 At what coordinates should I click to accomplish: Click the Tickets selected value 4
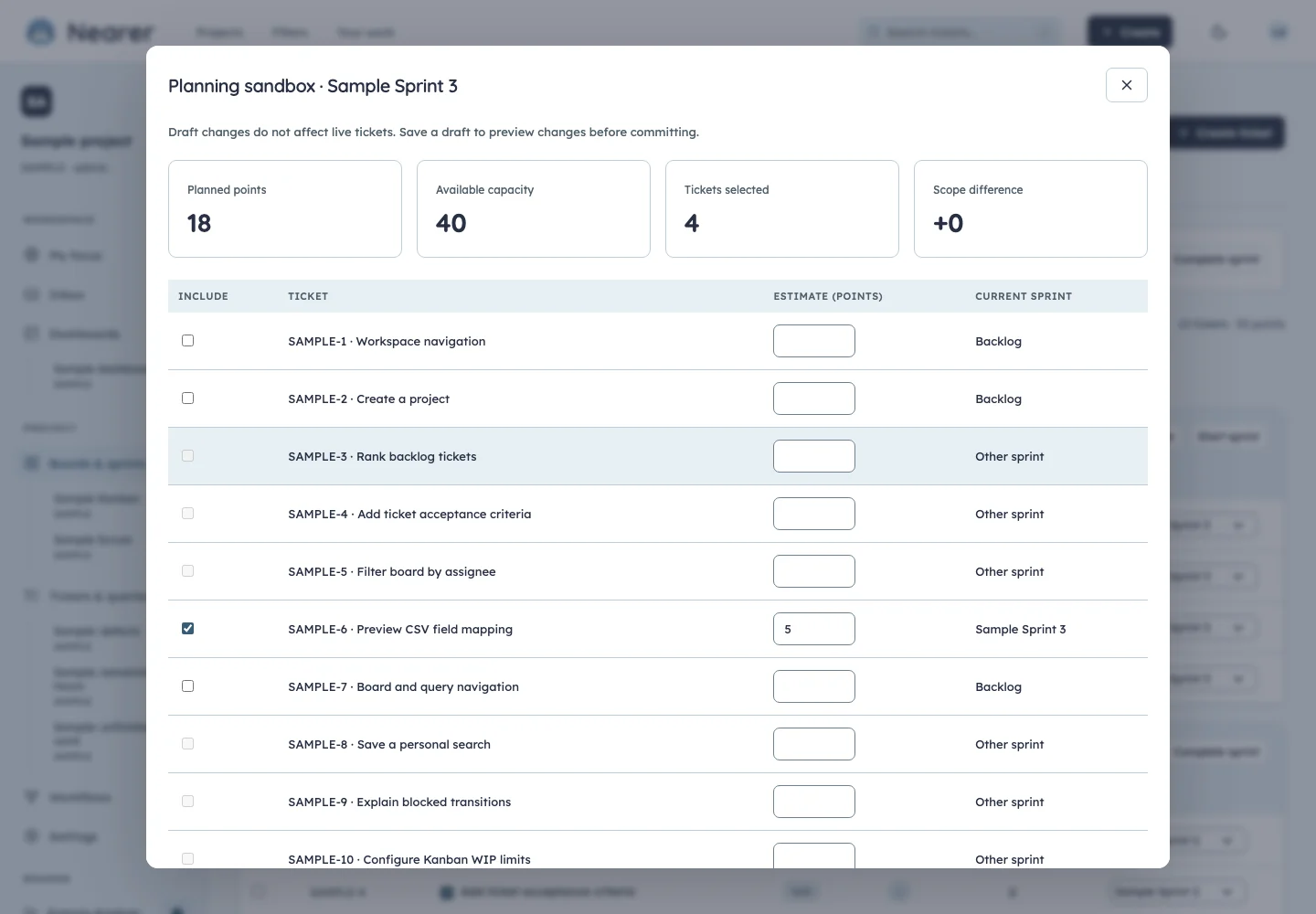point(692,223)
